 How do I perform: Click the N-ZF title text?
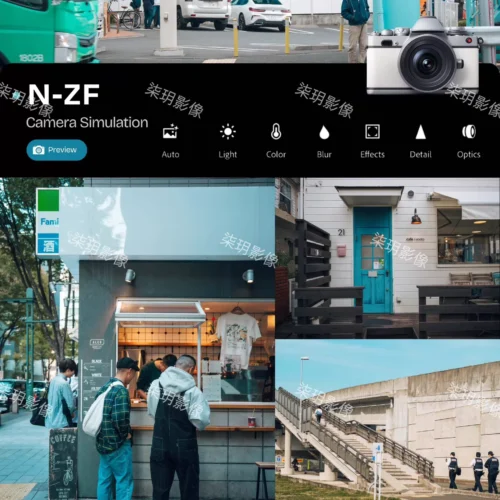click(x=64, y=95)
